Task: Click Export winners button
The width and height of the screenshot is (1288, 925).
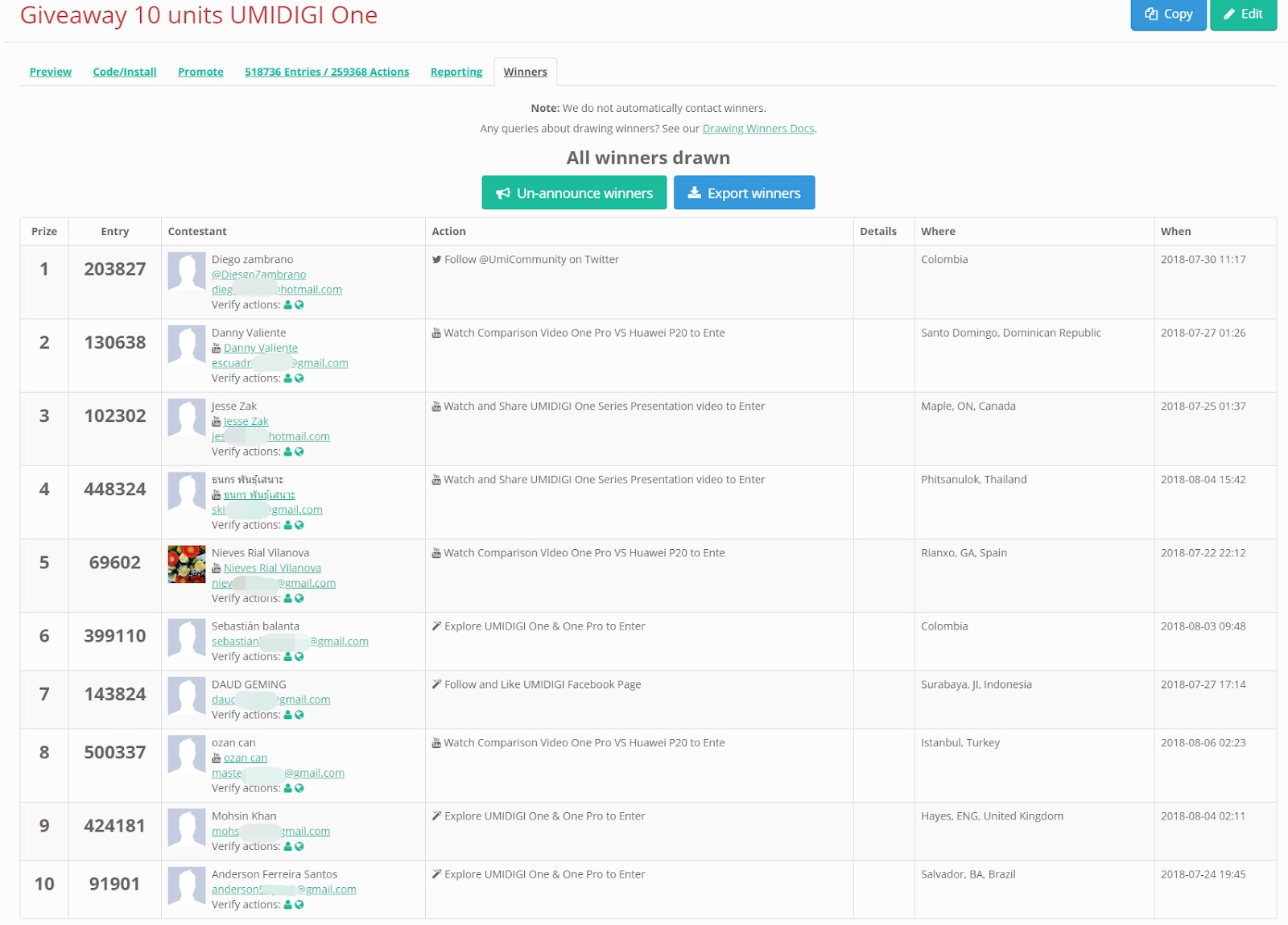Action: tap(744, 192)
